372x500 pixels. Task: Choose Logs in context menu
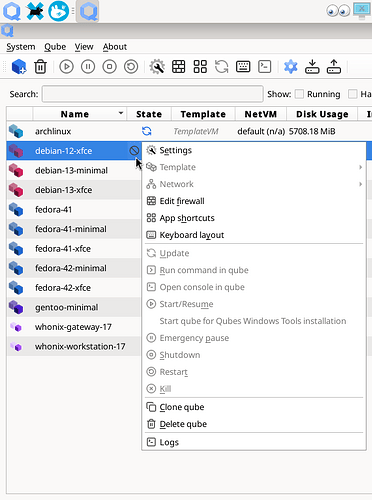[254, 442]
